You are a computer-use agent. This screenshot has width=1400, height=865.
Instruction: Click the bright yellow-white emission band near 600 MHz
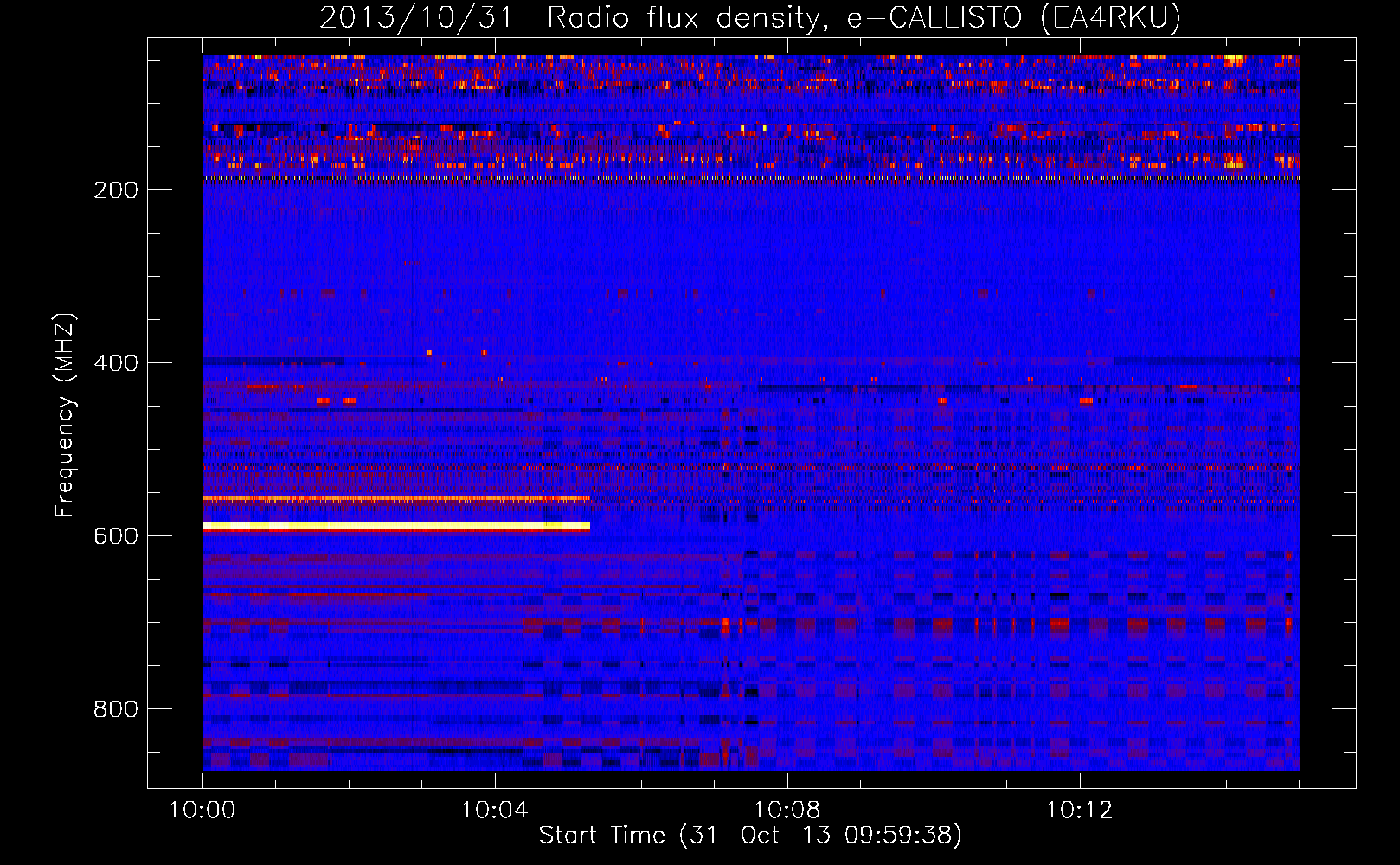coord(396,527)
